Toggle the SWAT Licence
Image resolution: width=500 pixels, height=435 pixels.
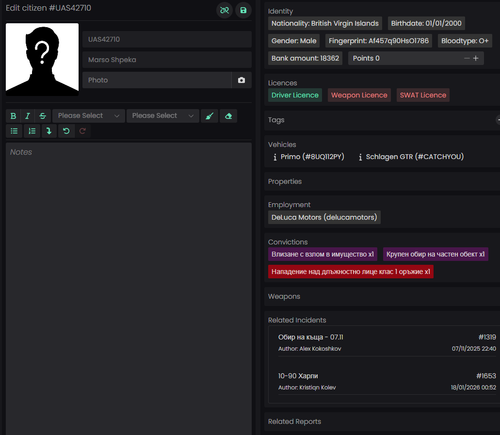click(423, 95)
